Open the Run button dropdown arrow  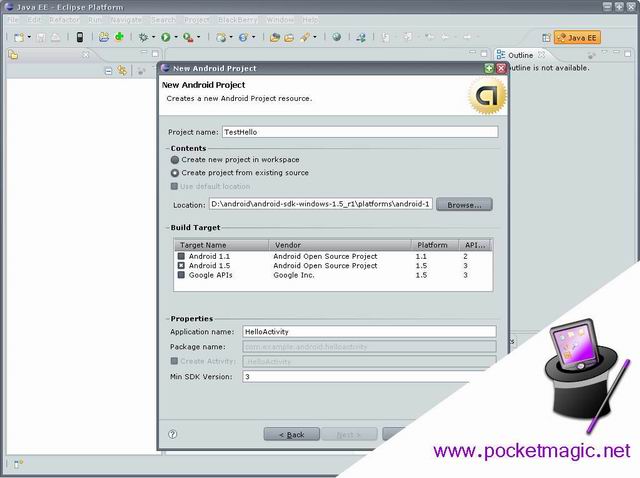point(176,37)
